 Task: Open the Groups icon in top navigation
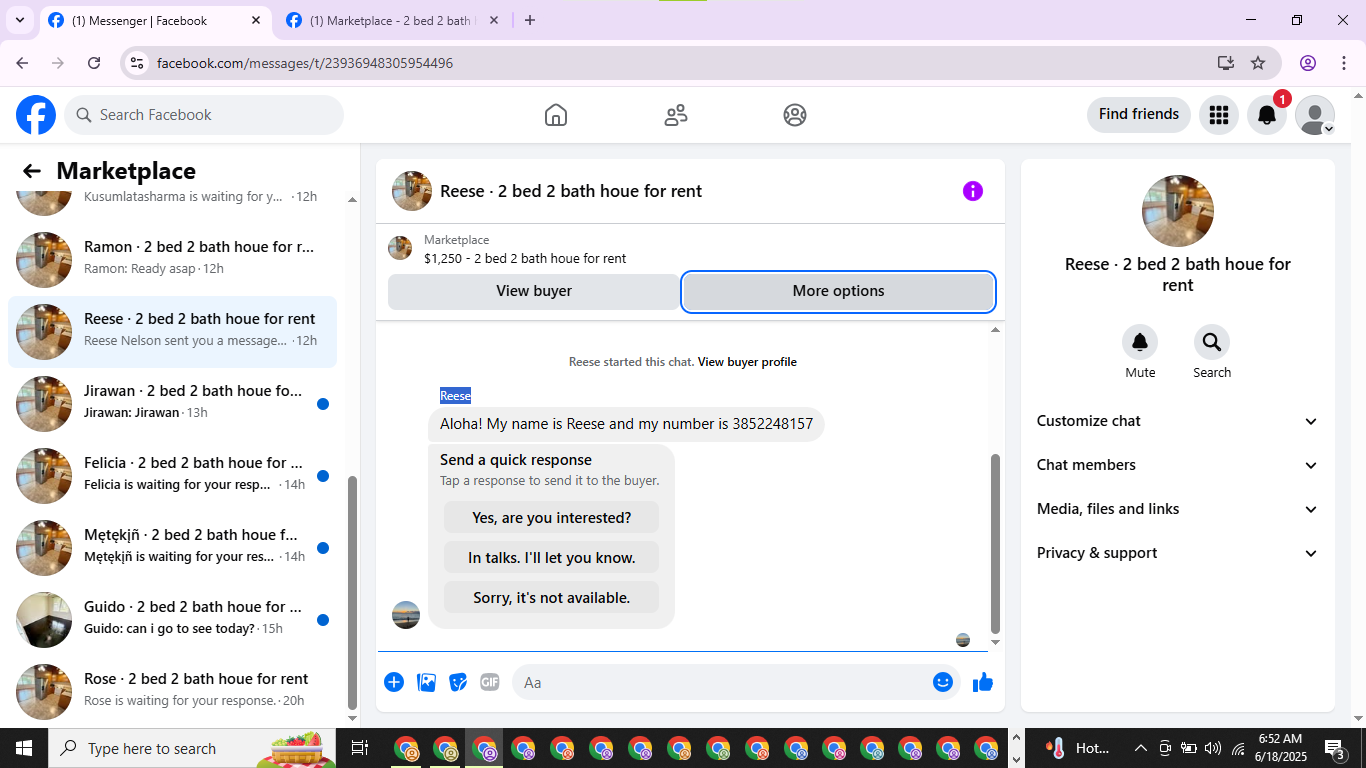point(795,115)
